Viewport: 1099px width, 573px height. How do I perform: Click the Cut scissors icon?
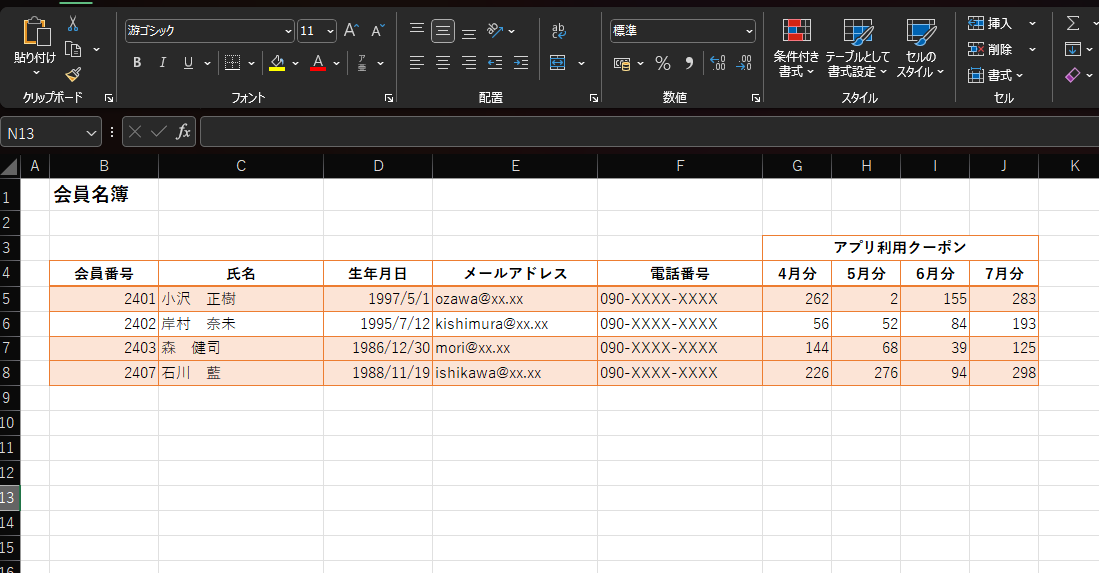[73, 24]
